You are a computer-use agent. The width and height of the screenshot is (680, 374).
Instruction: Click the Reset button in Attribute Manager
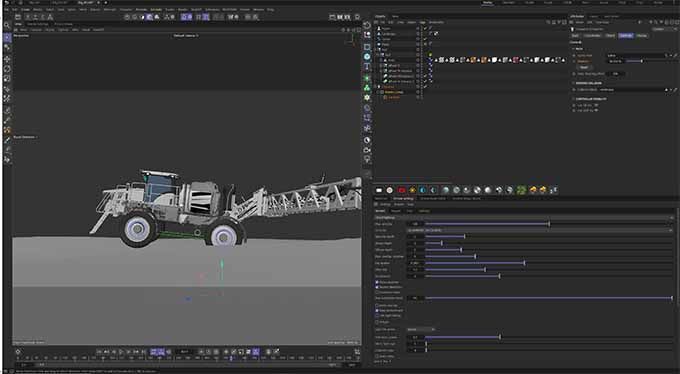584,67
